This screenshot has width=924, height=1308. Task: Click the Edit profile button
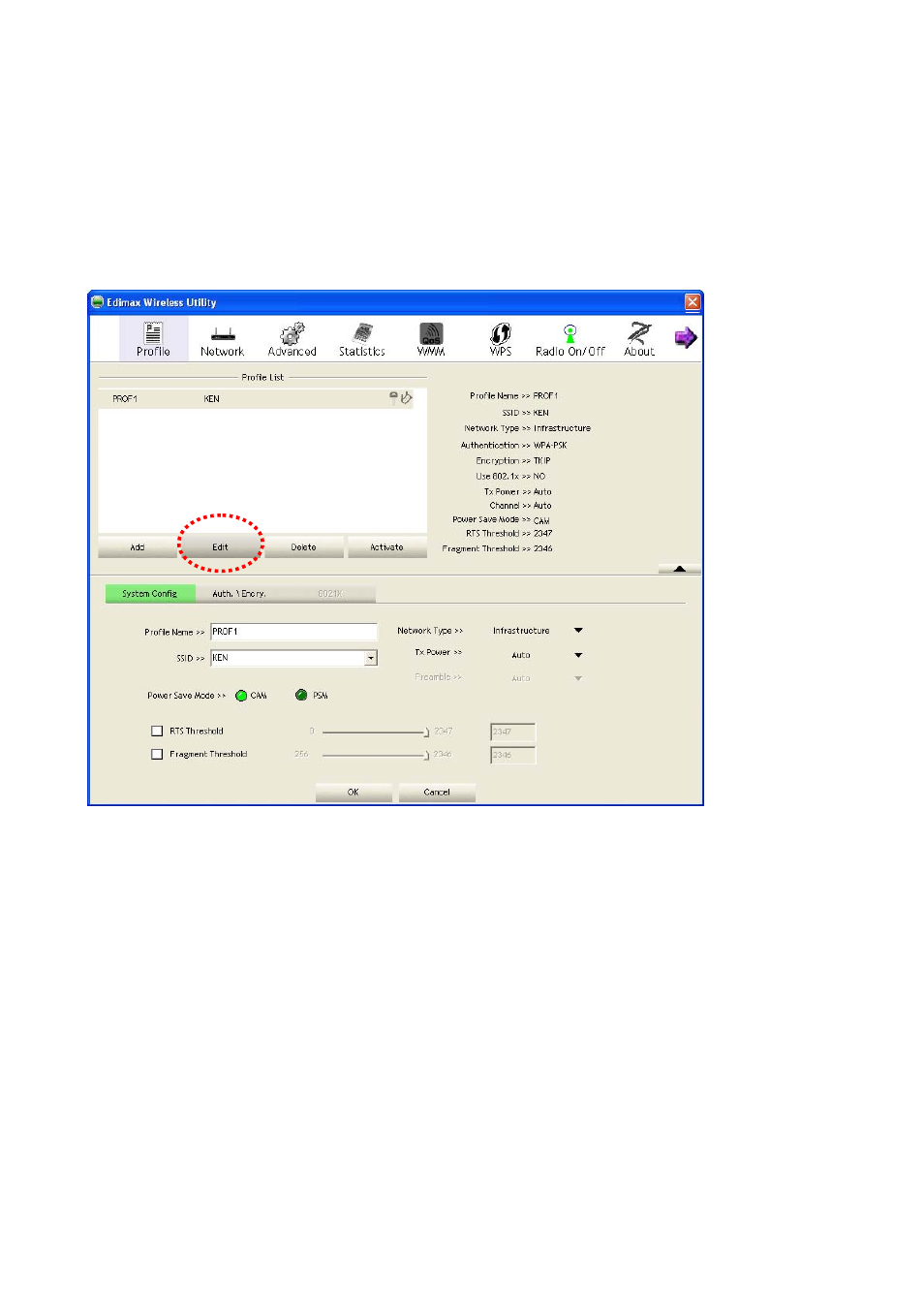coord(221,547)
